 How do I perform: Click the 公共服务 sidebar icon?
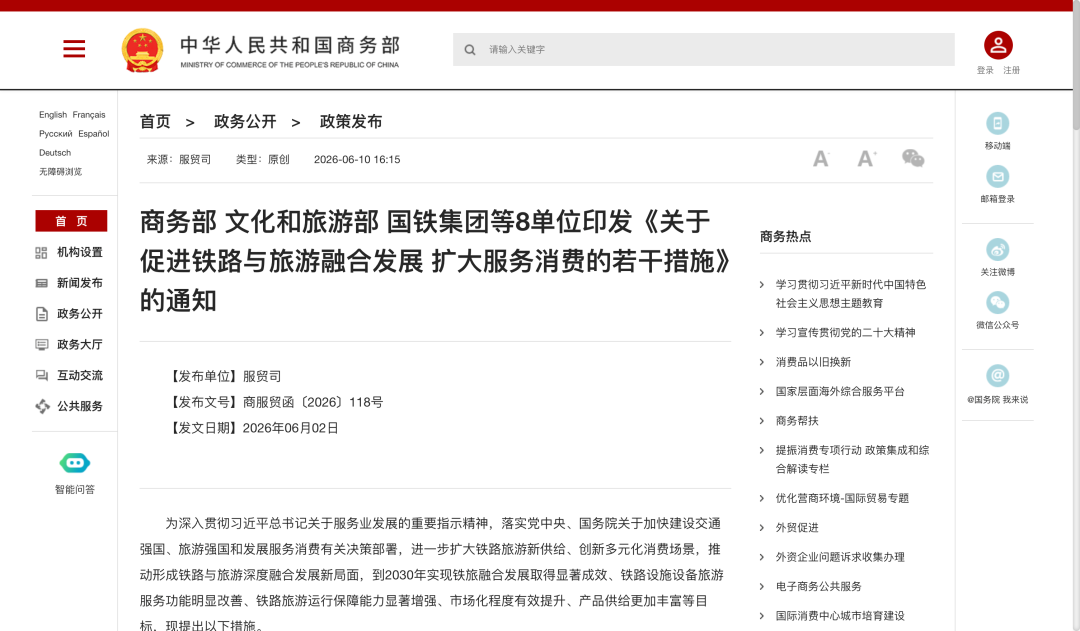point(42,406)
